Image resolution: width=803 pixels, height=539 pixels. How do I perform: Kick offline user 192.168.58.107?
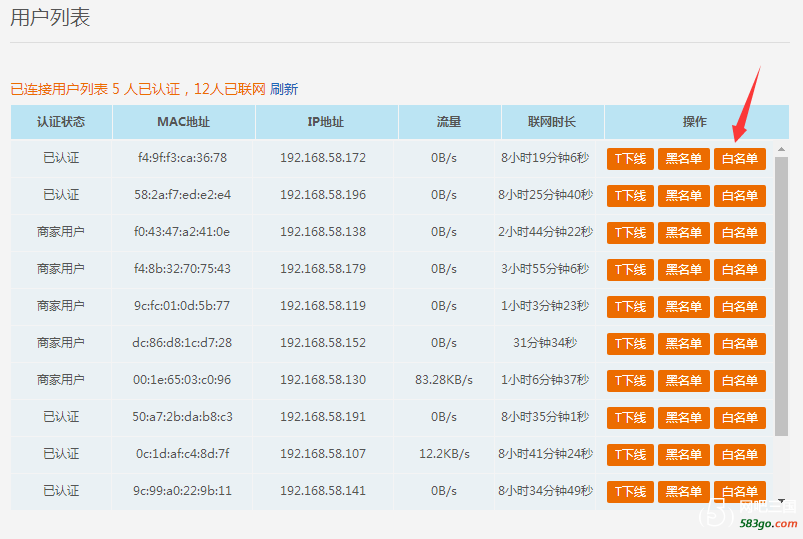(x=630, y=454)
